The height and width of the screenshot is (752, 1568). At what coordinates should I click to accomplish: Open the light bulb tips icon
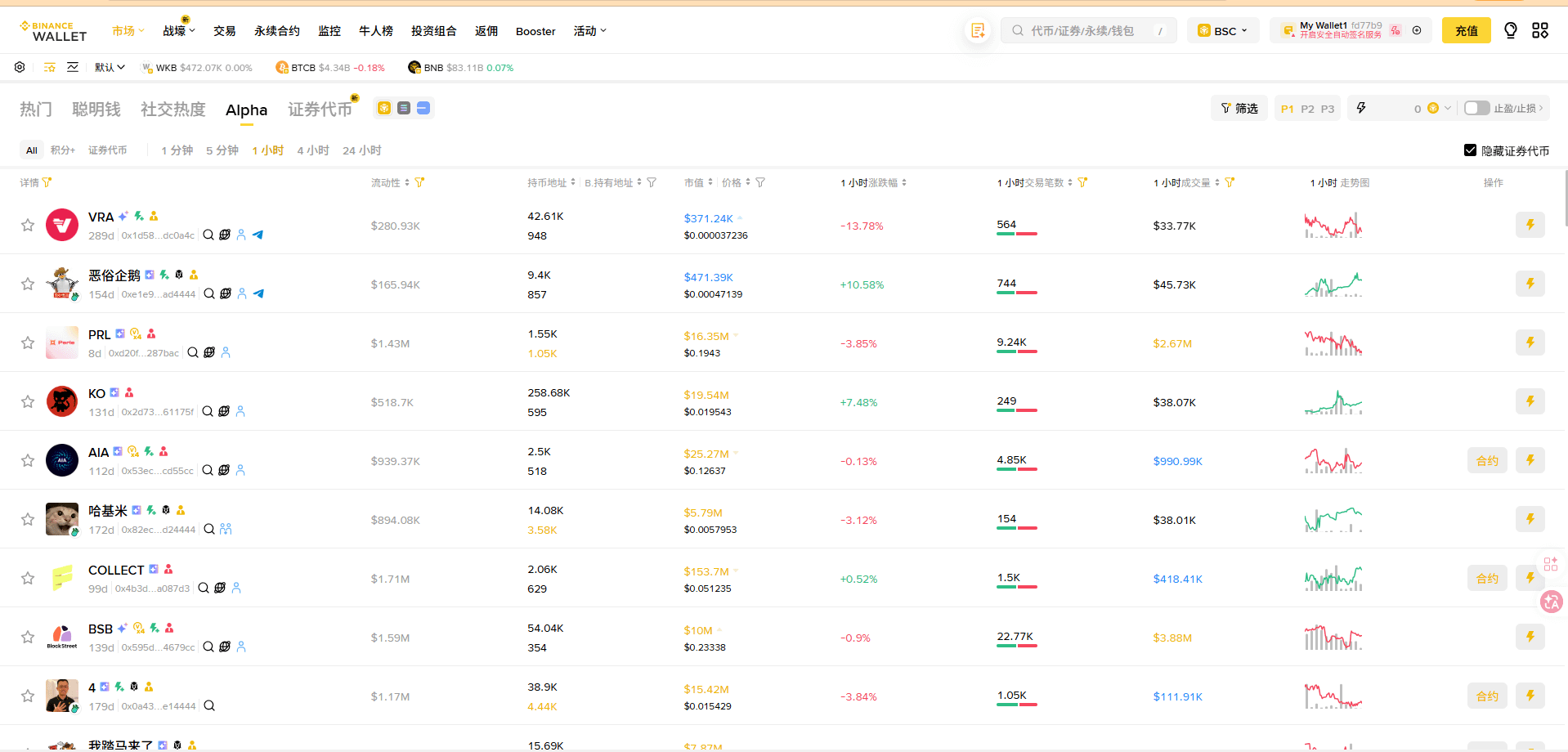pos(1510,30)
